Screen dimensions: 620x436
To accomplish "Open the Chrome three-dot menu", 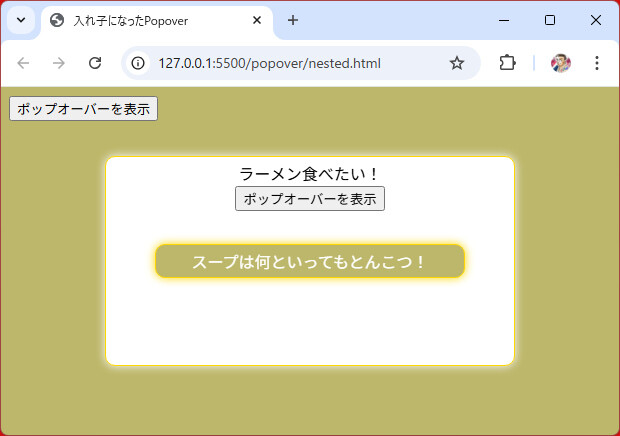I will click(x=597, y=63).
